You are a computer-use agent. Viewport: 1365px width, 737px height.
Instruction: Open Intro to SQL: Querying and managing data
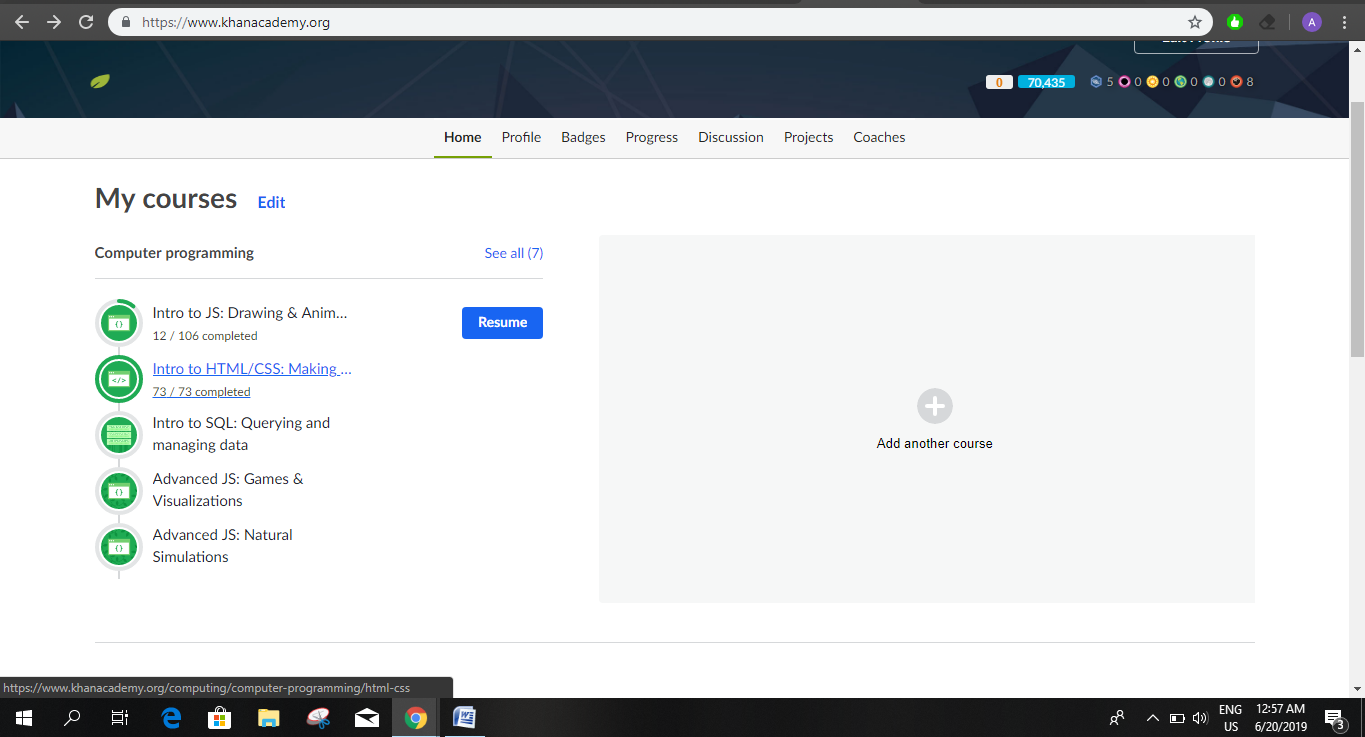click(x=241, y=434)
